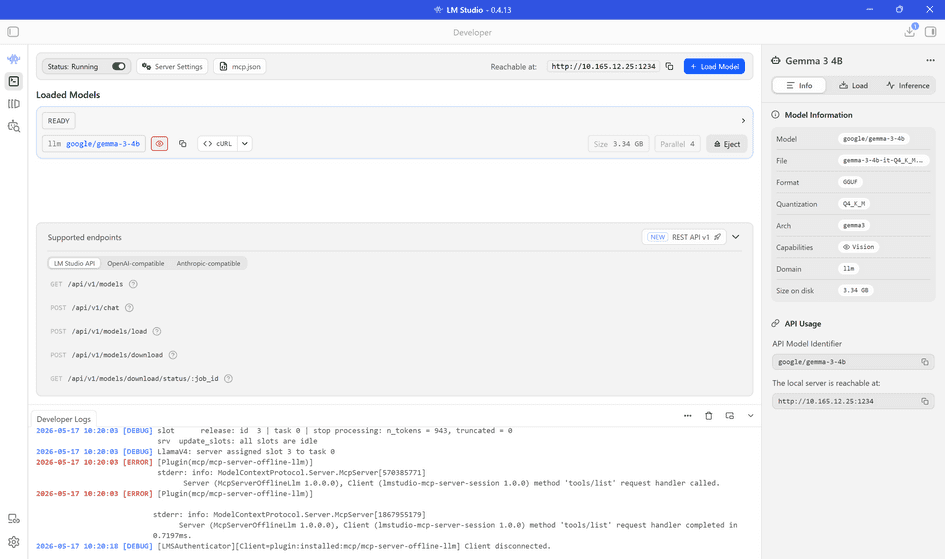Toggle the vision eye icon for gemma-3-4b
Screen dimensions: 945x559
point(159,144)
